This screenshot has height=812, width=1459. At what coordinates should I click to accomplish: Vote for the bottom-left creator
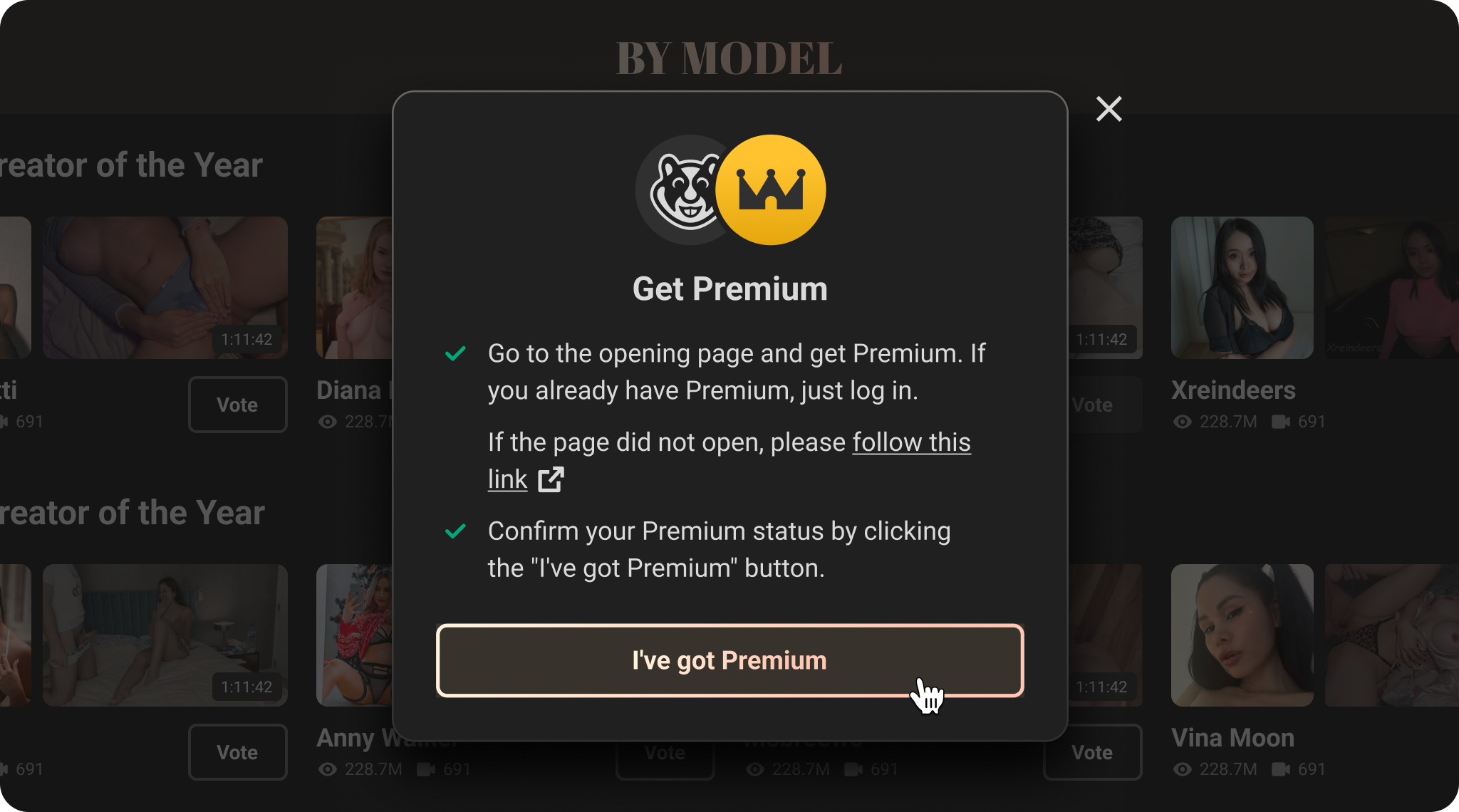tap(237, 752)
